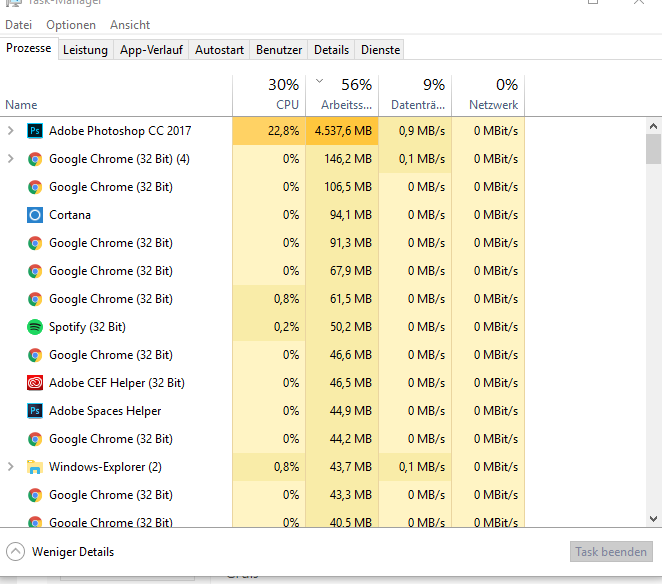Click the 46,5 MB memory value
This screenshot has height=584, width=662.
point(351,383)
